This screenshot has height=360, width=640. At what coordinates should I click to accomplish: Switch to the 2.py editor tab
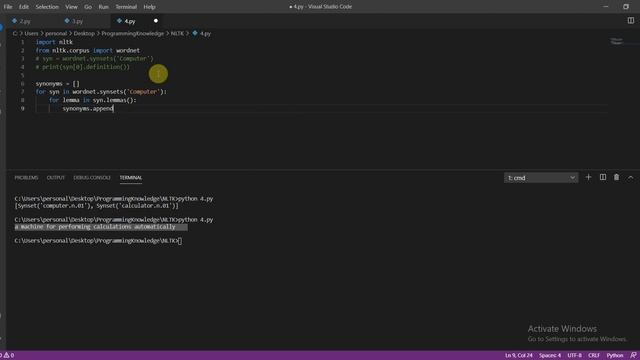pyautogui.click(x=25, y=21)
